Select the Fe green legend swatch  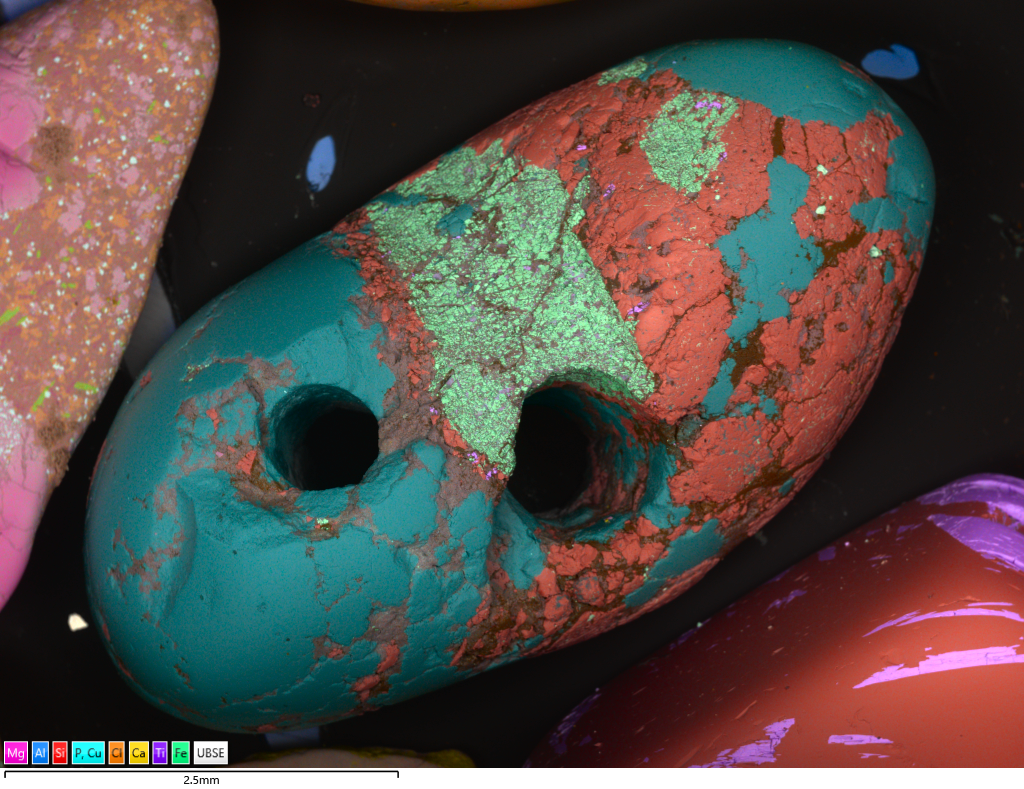pyautogui.click(x=181, y=753)
